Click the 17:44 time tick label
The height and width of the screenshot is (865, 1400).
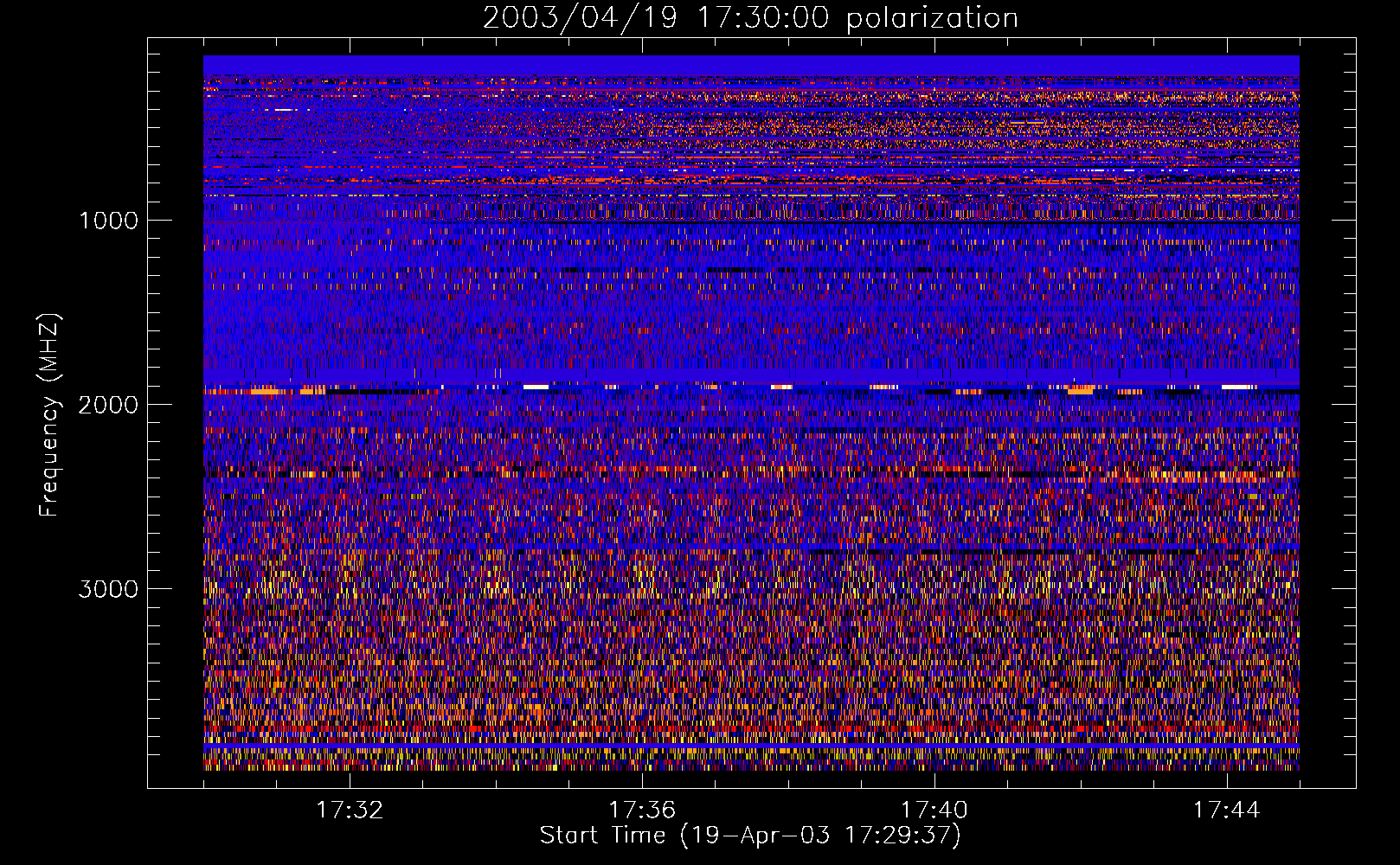coord(1227,811)
